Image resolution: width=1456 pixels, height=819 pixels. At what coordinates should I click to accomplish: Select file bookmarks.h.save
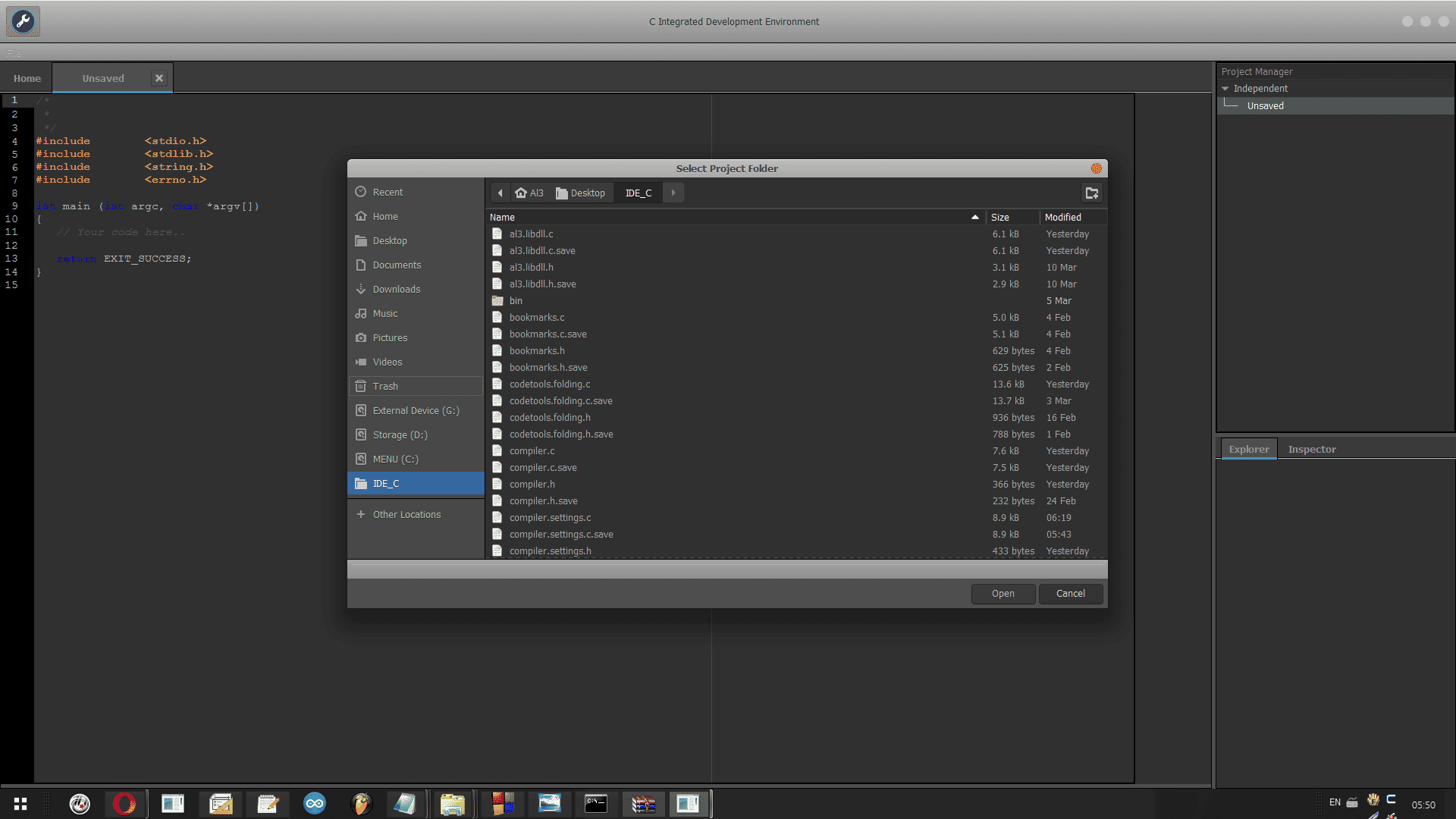tap(796, 368)
